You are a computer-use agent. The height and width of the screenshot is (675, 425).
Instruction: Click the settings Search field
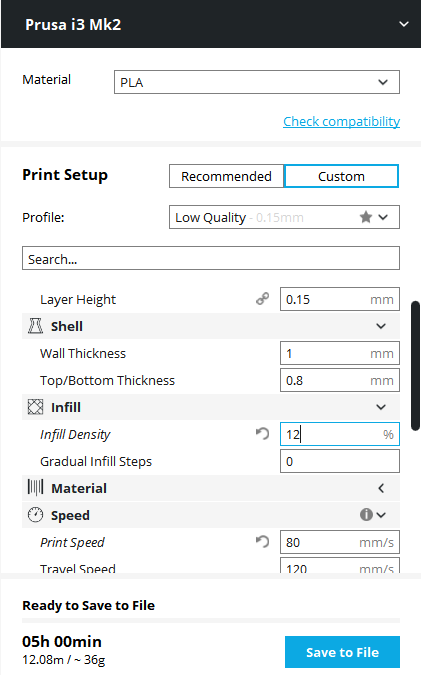[211, 258]
